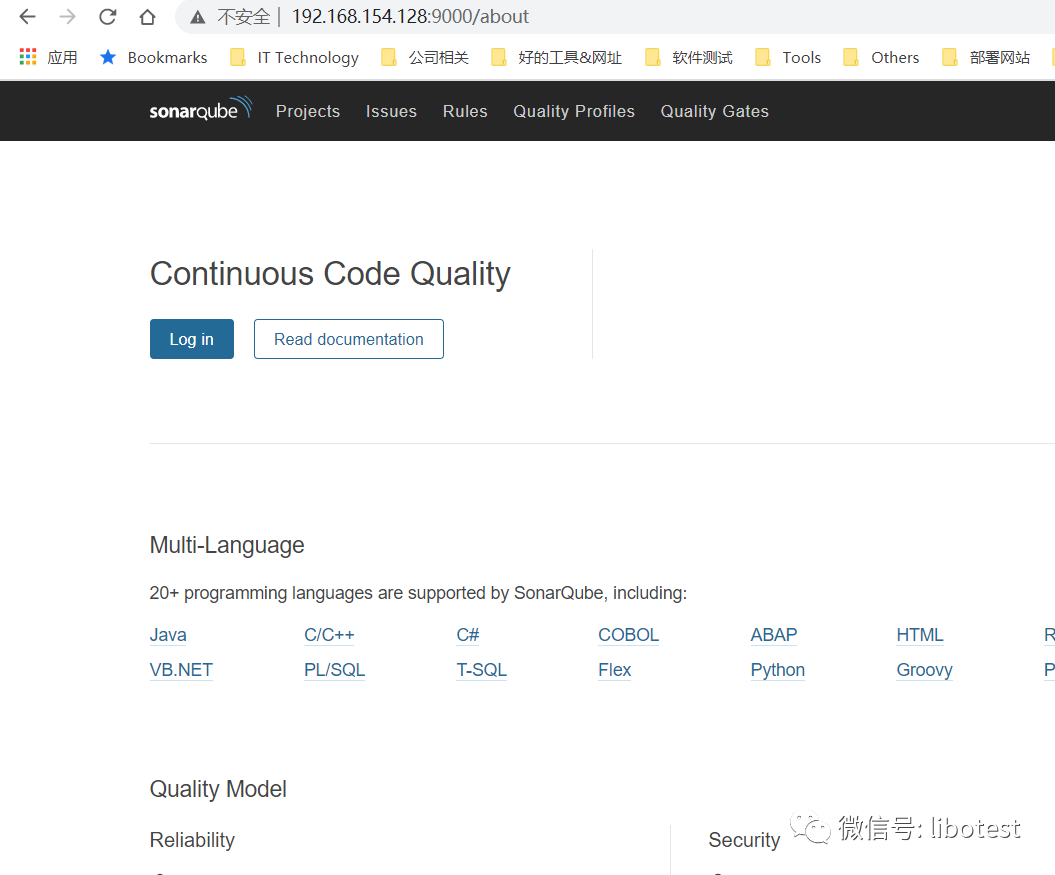The height and width of the screenshot is (875, 1055).
Task: Reload the page with the refresh icon
Action: click(108, 17)
